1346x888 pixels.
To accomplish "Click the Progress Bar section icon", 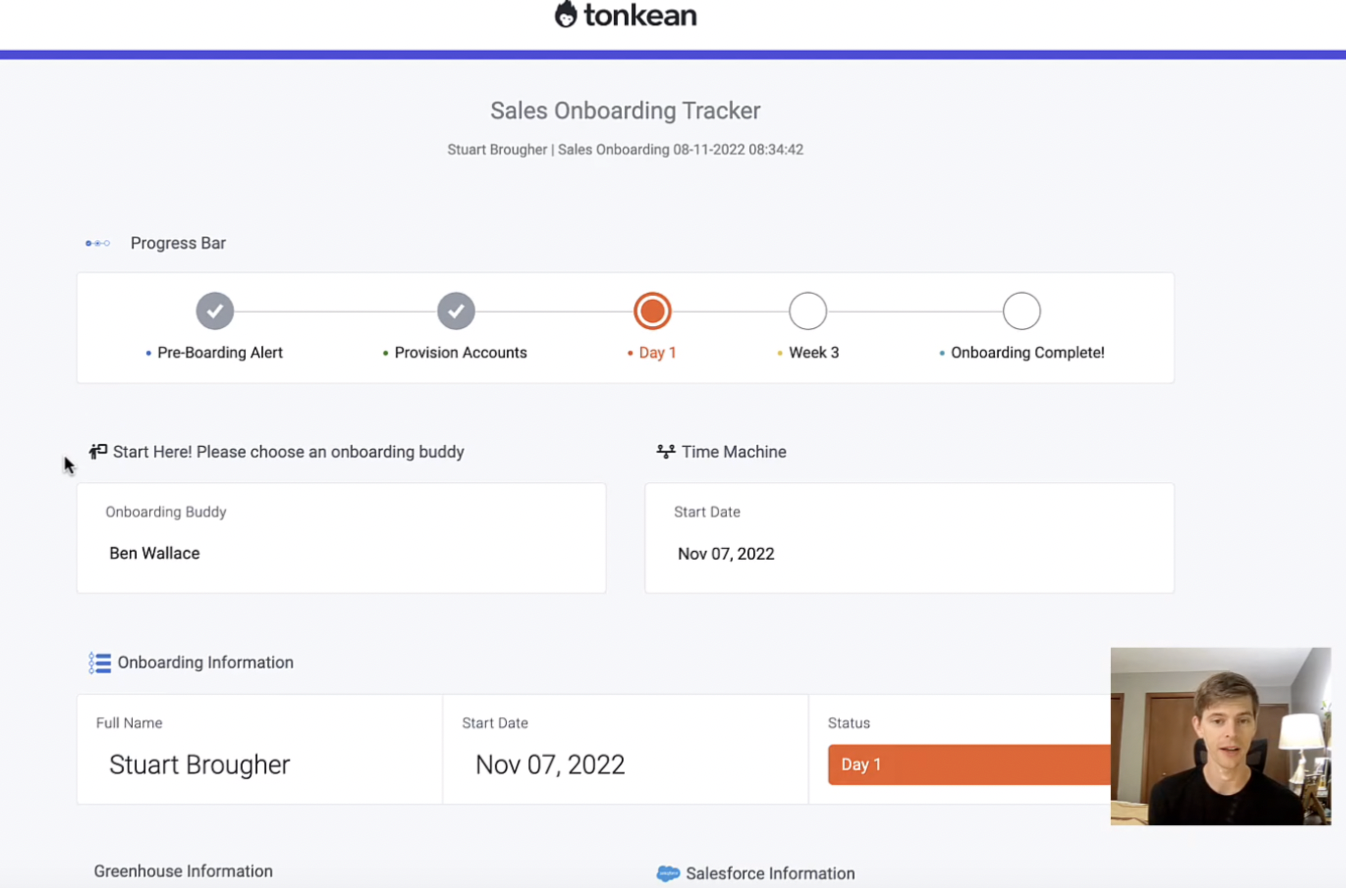I will (x=97, y=242).
